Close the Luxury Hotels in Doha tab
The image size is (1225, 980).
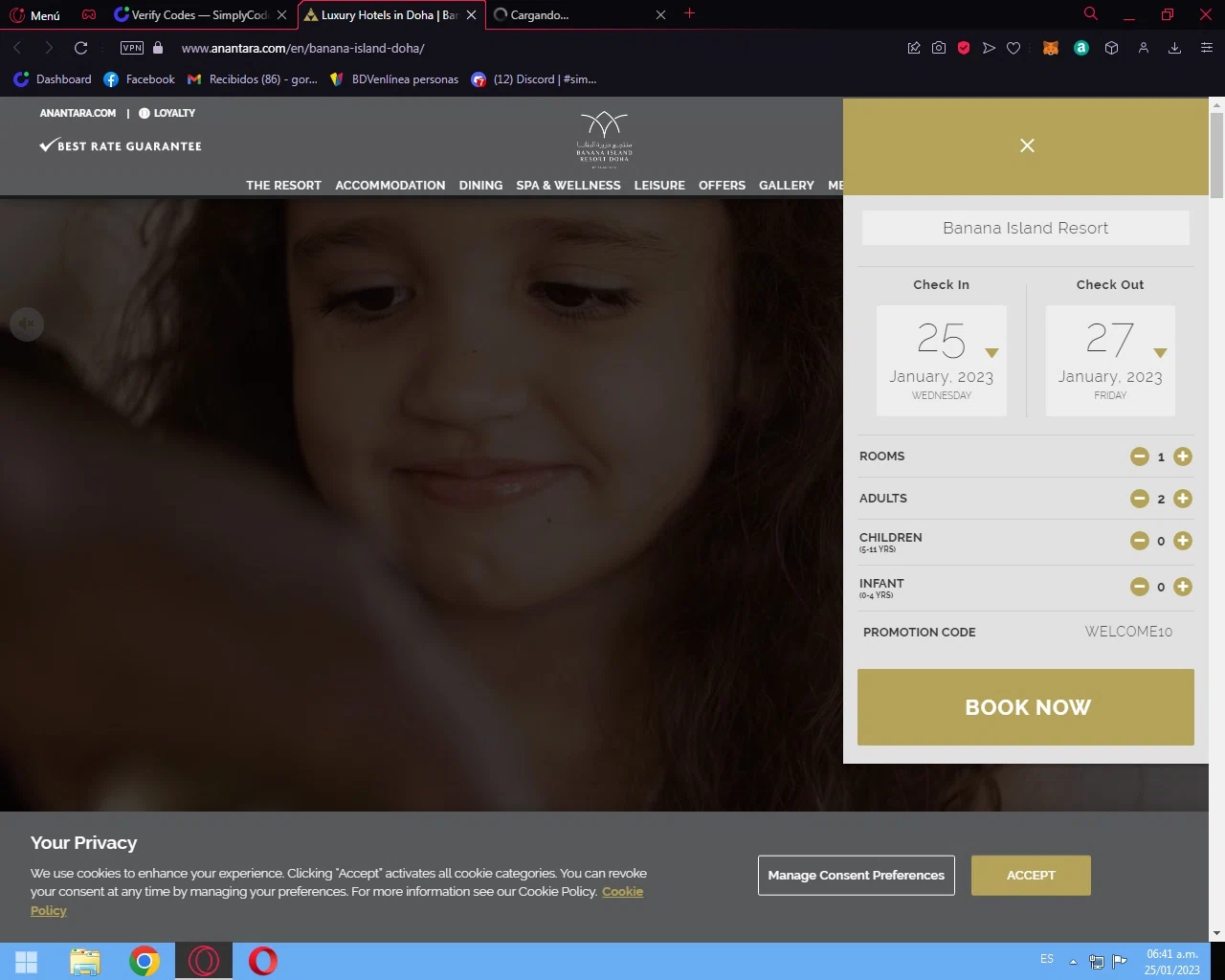(471, 15)
